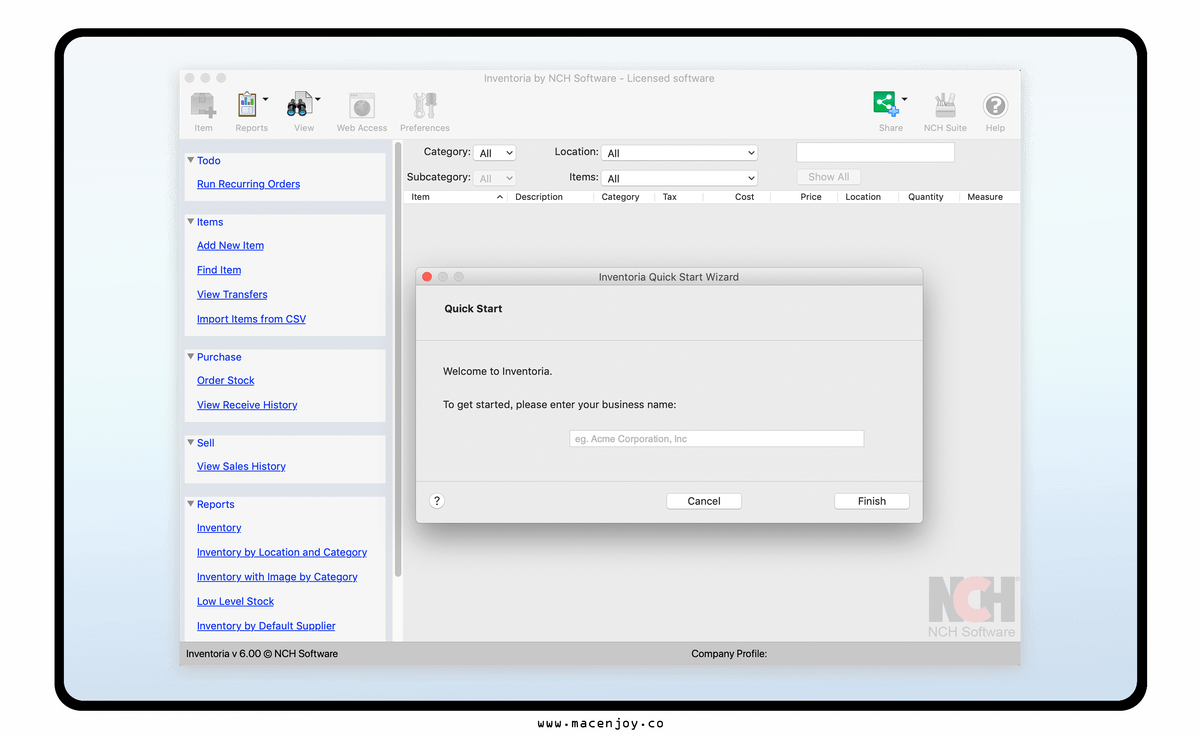Sort by the Measure column header
This screenshot has width=1200, height=735.
(990, 197)
